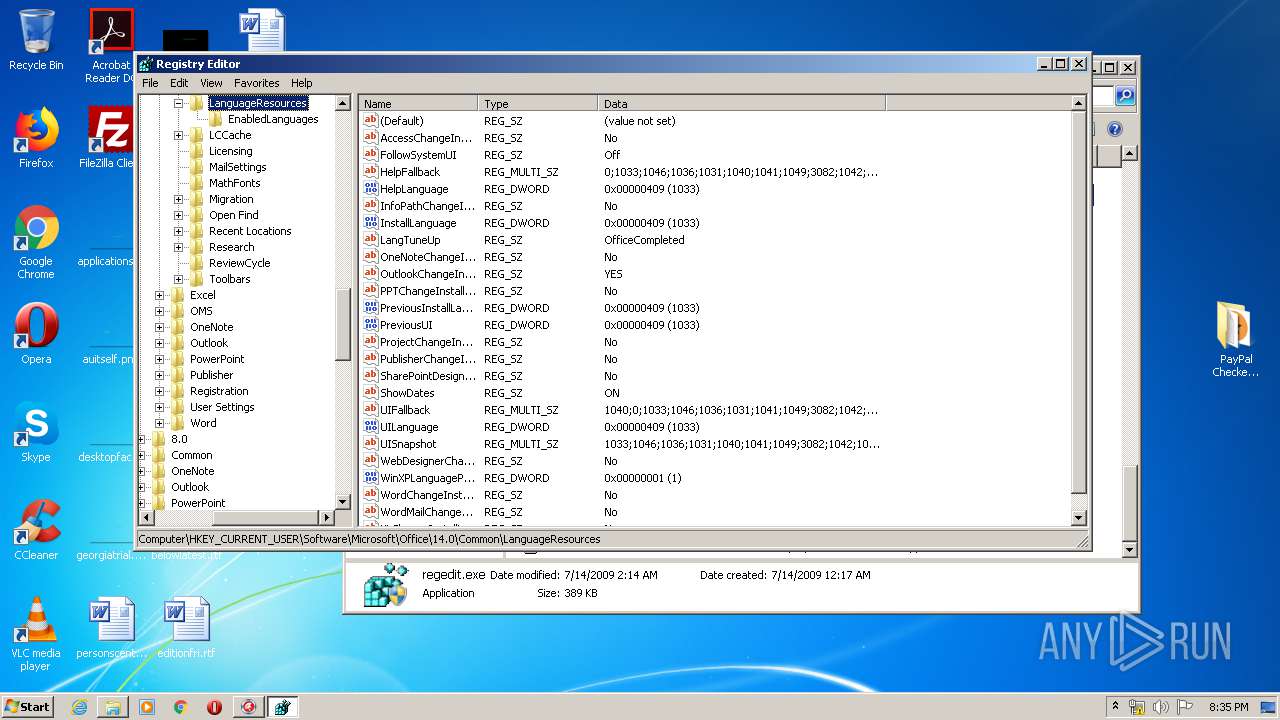Launch Firefox from the desktop
The width and height of the screenshot is (1280, 720).
(x=36, y=138)
